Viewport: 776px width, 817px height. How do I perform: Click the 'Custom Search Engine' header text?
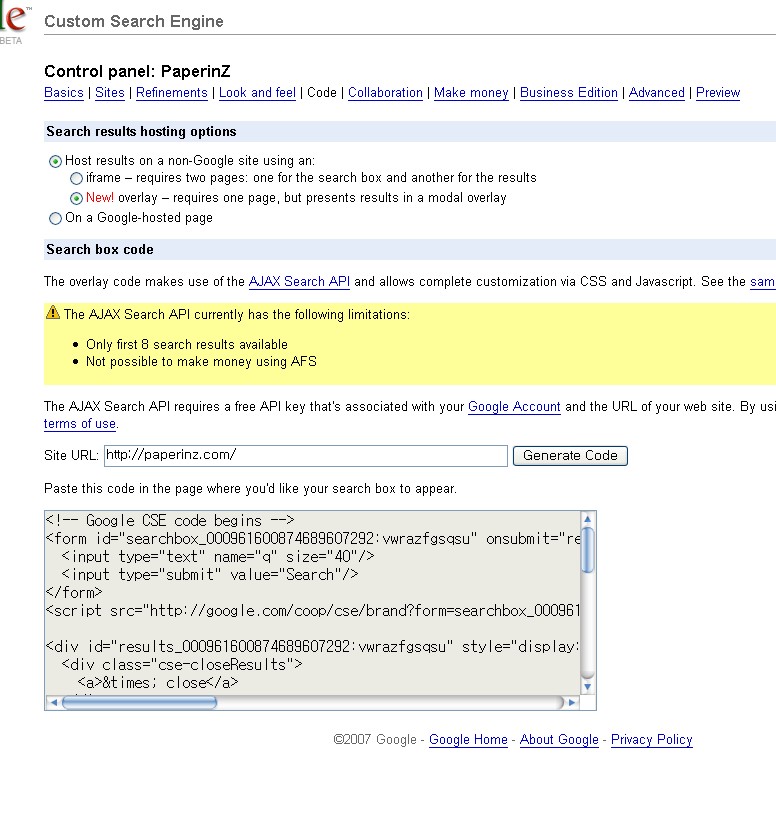134,21
